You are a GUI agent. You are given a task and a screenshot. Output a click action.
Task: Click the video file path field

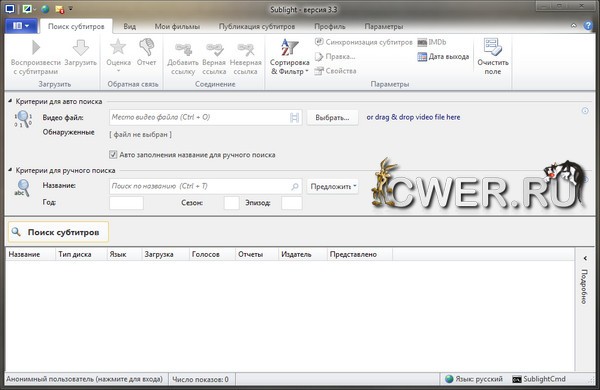[x=205, y=117]
